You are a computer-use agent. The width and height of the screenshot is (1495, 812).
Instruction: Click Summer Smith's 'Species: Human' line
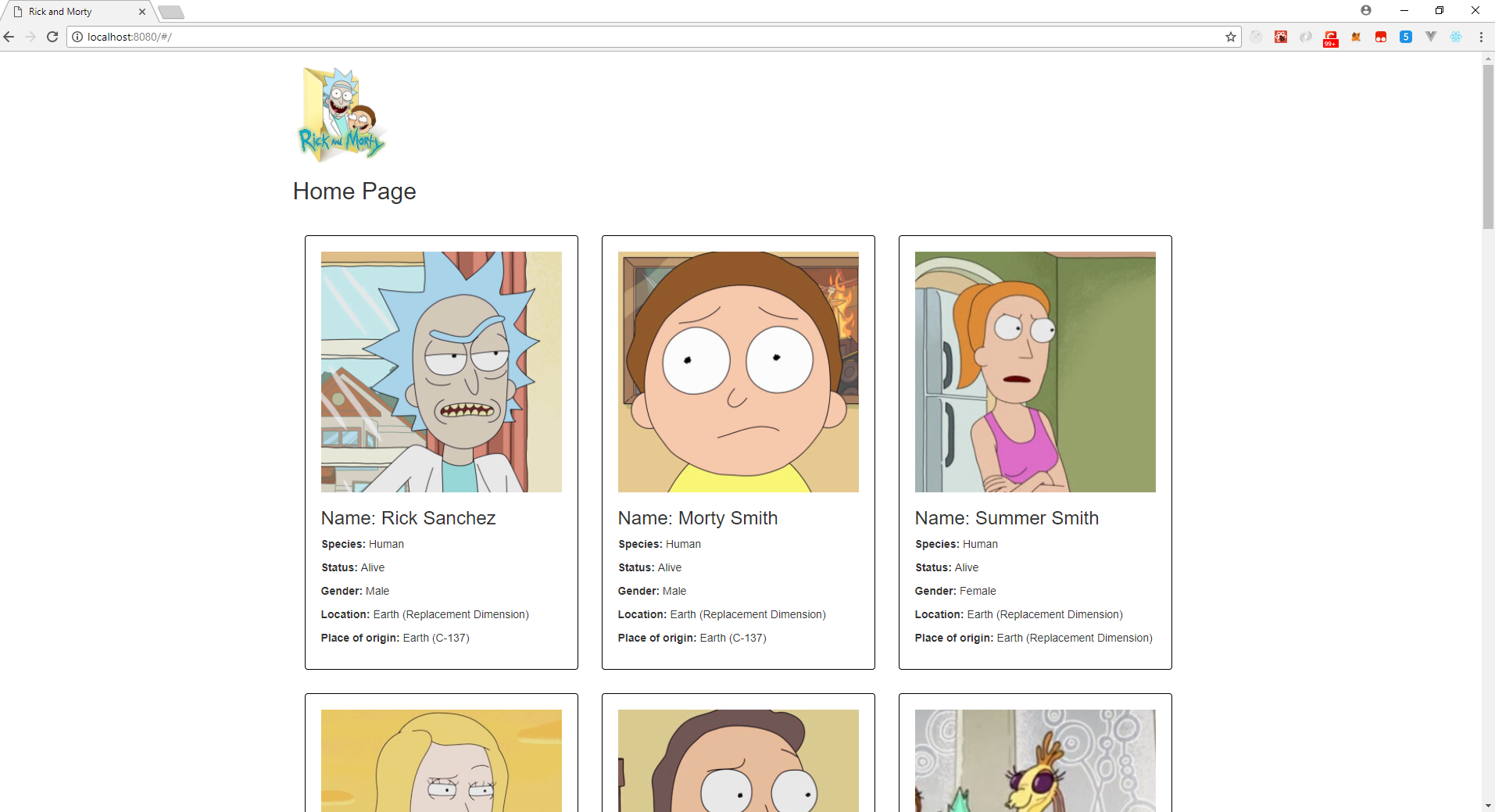click(x=957, y=544)
